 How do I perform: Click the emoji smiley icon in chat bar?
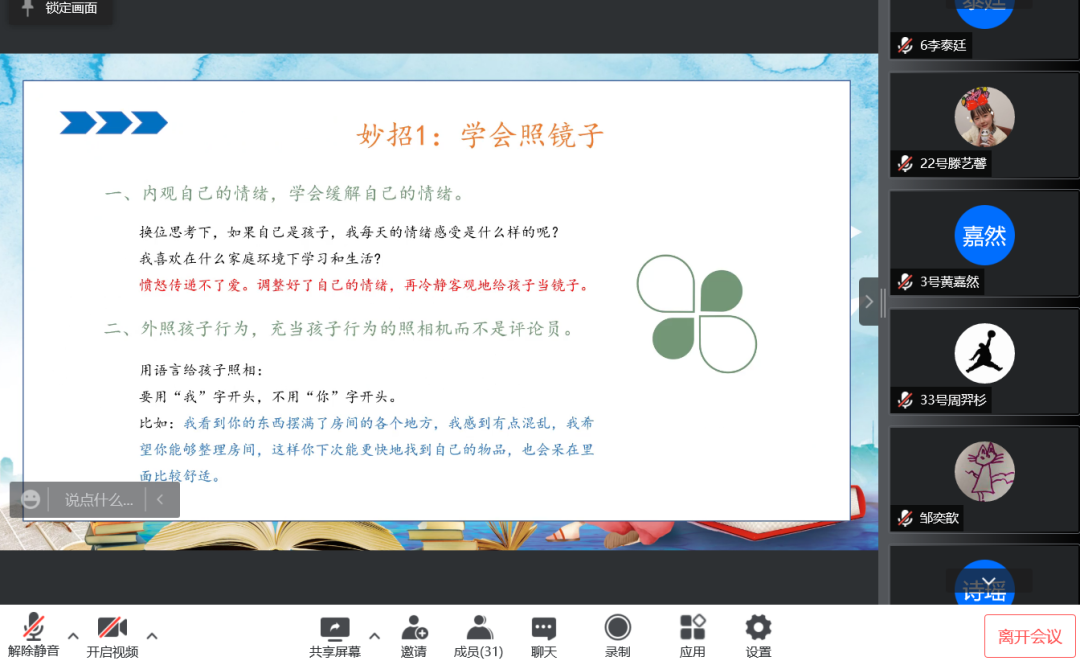pos(31,499)
